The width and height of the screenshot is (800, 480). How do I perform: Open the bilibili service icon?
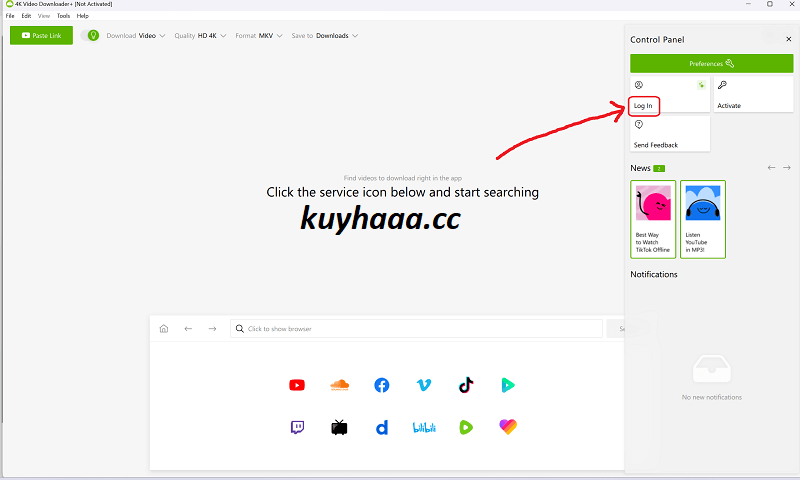coord(424,427)
